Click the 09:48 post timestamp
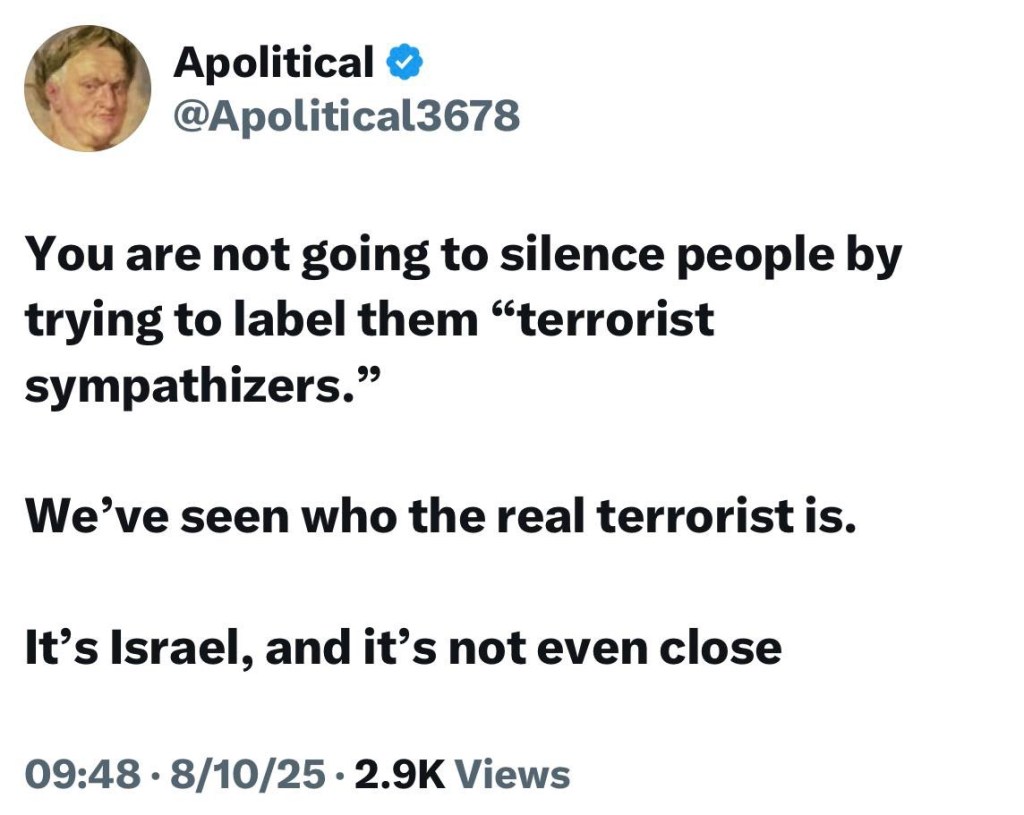 82,774
